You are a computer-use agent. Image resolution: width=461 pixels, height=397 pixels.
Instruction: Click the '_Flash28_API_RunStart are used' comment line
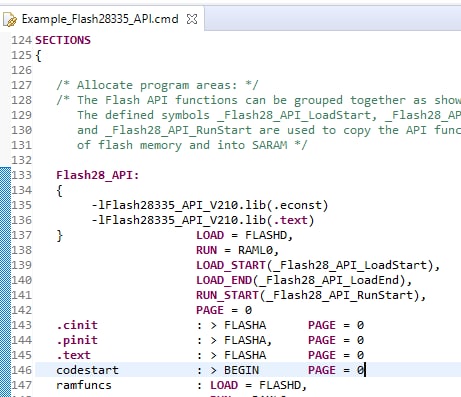(x=269, y=130)
